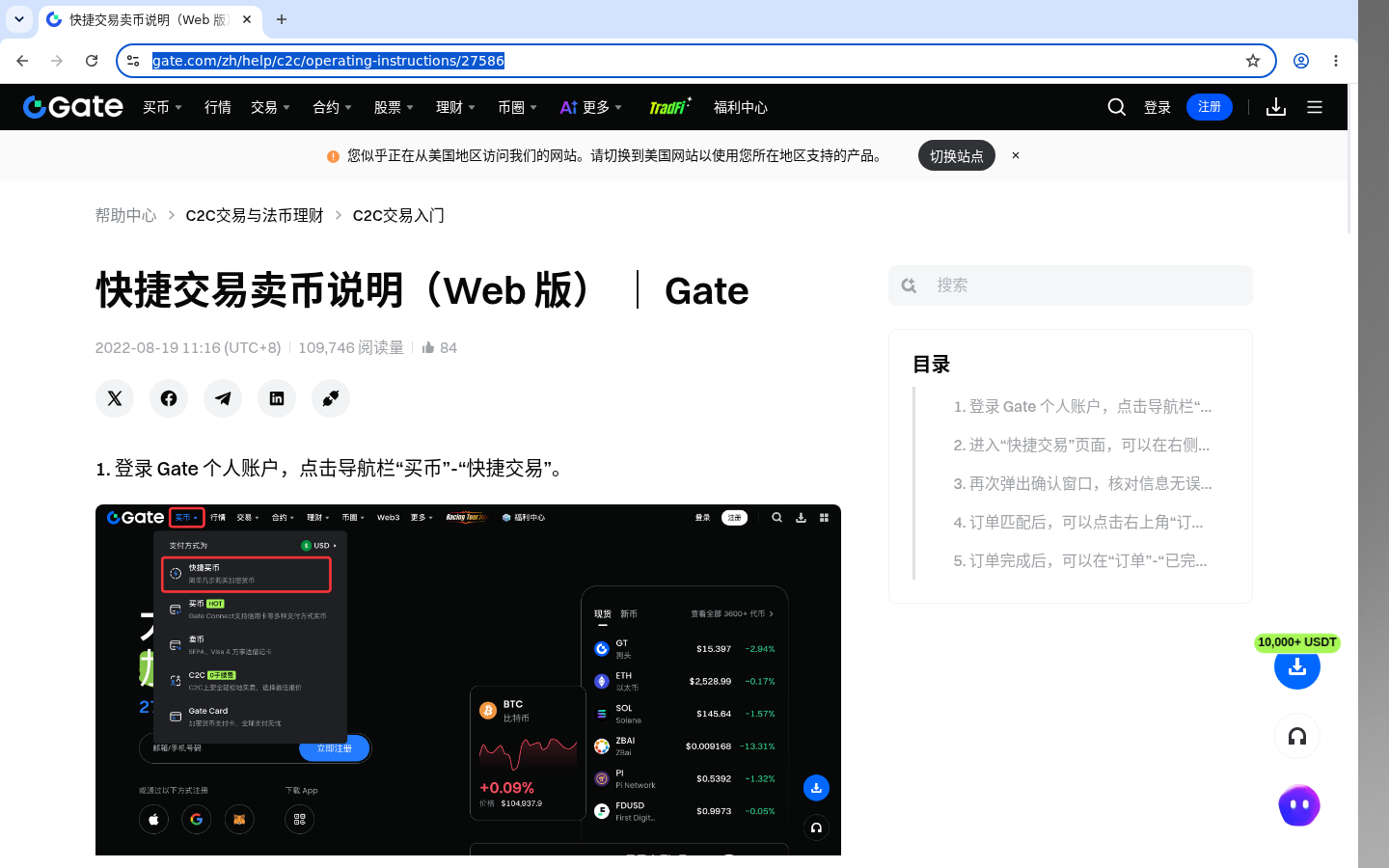Jump to TOC item 1 登录 Gate 个人账户

(1082, 406)
